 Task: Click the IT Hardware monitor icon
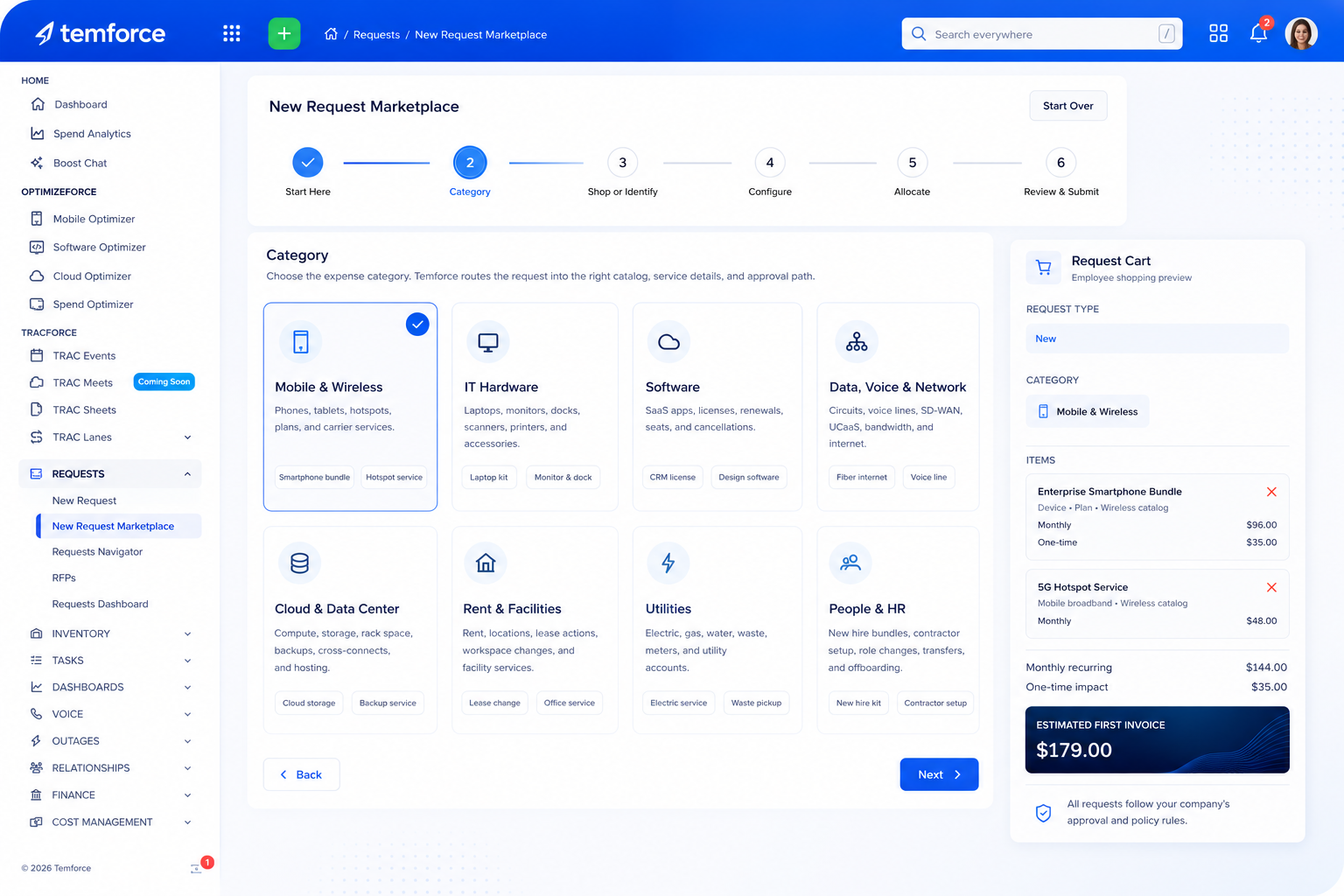pyautogui.click(x=488, y=342)
